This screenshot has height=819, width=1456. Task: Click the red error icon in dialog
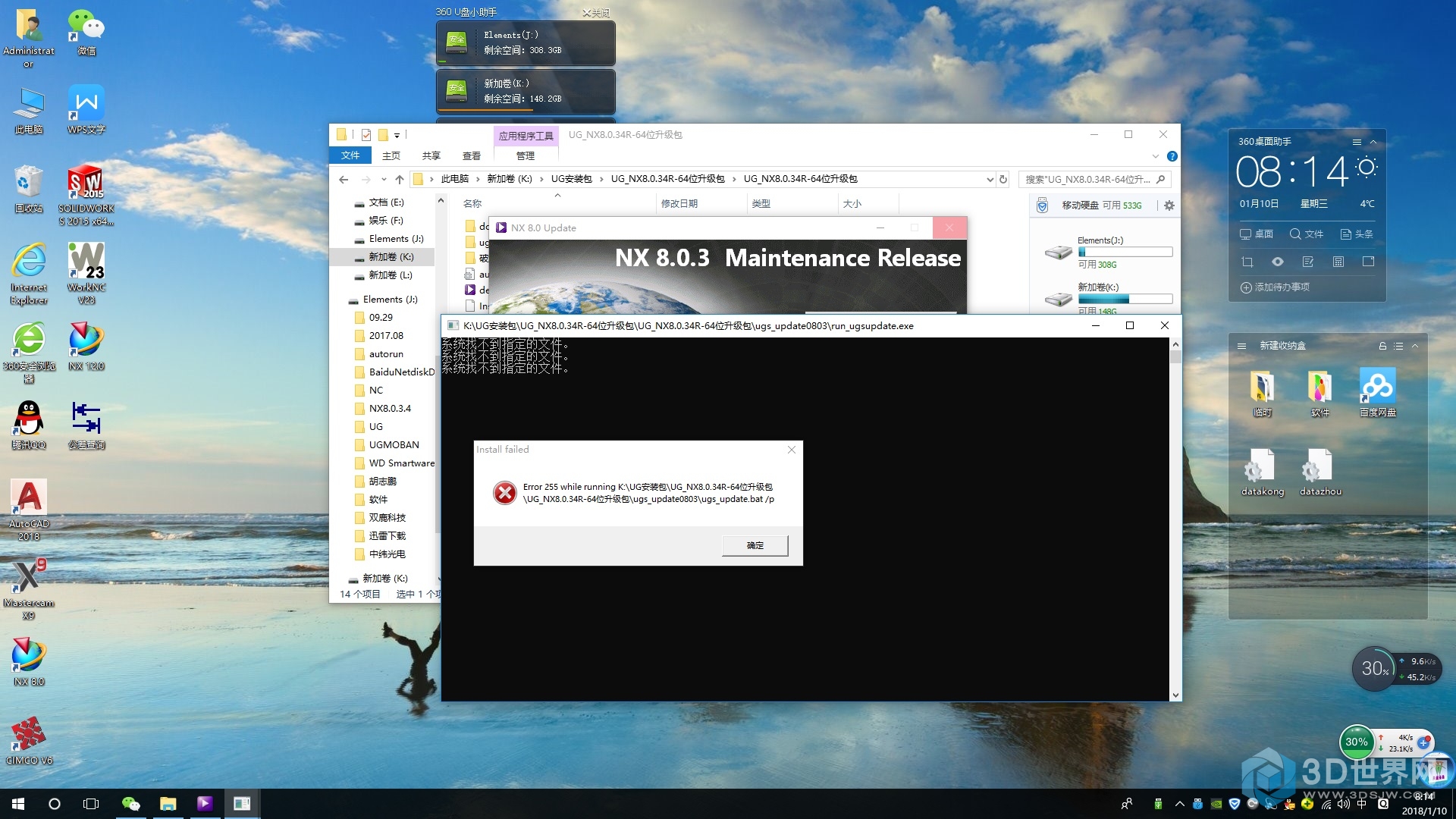pos(504,493)
